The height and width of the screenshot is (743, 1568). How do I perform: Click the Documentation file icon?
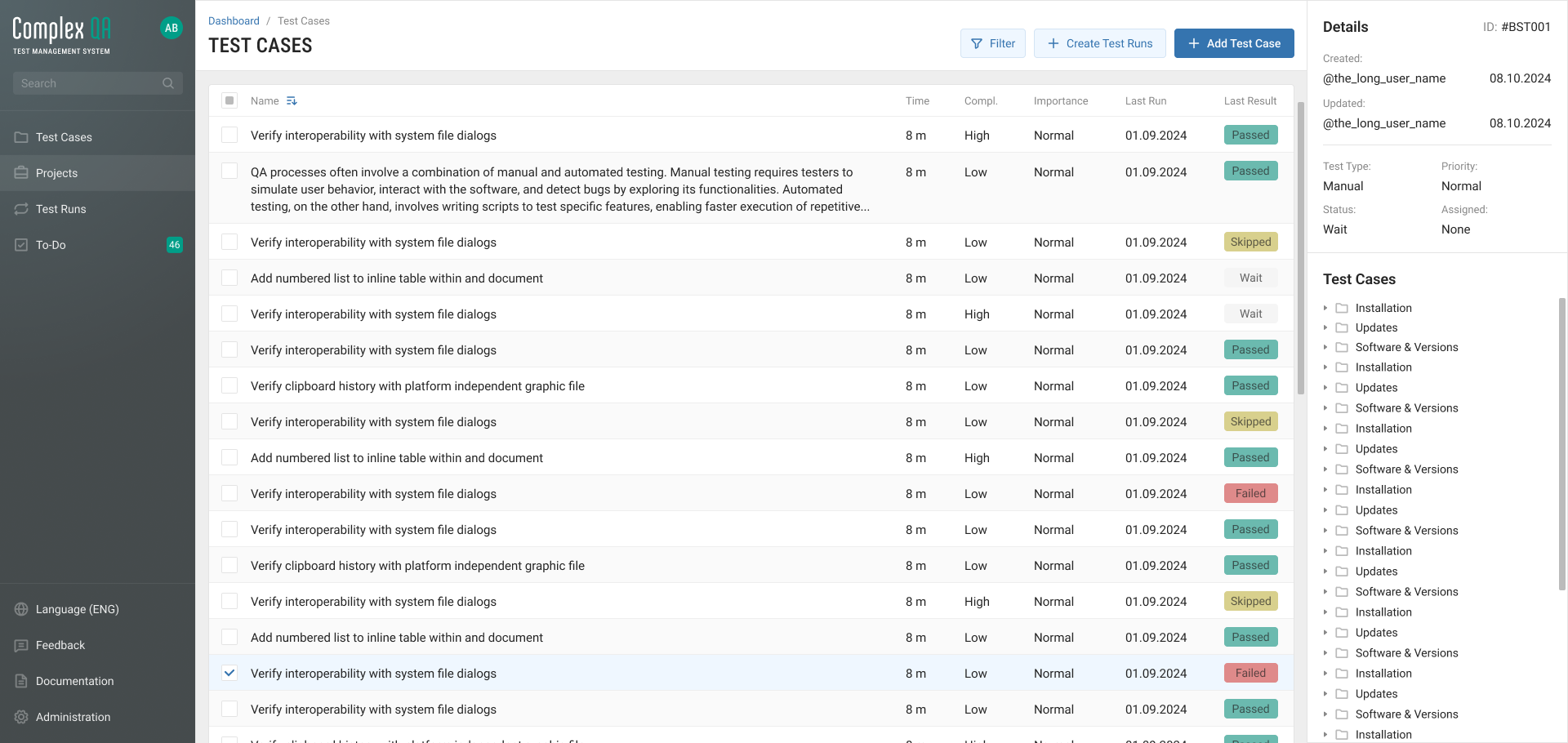(21, 681)
